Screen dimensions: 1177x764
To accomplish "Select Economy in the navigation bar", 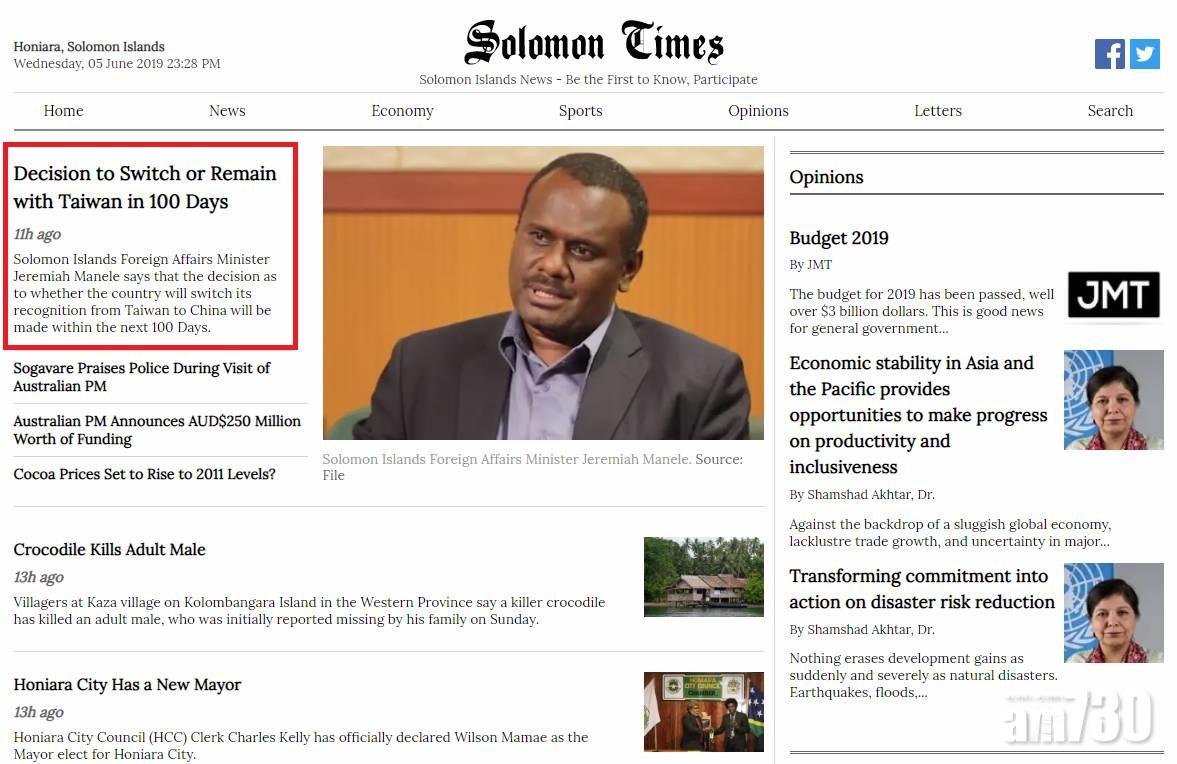I will click(402, 111).
